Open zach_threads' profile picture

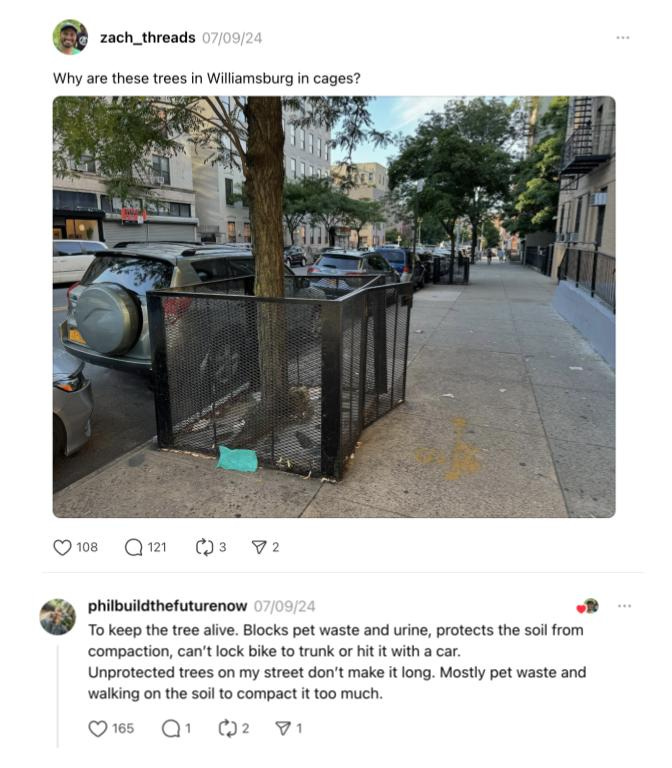coord(70,37)
